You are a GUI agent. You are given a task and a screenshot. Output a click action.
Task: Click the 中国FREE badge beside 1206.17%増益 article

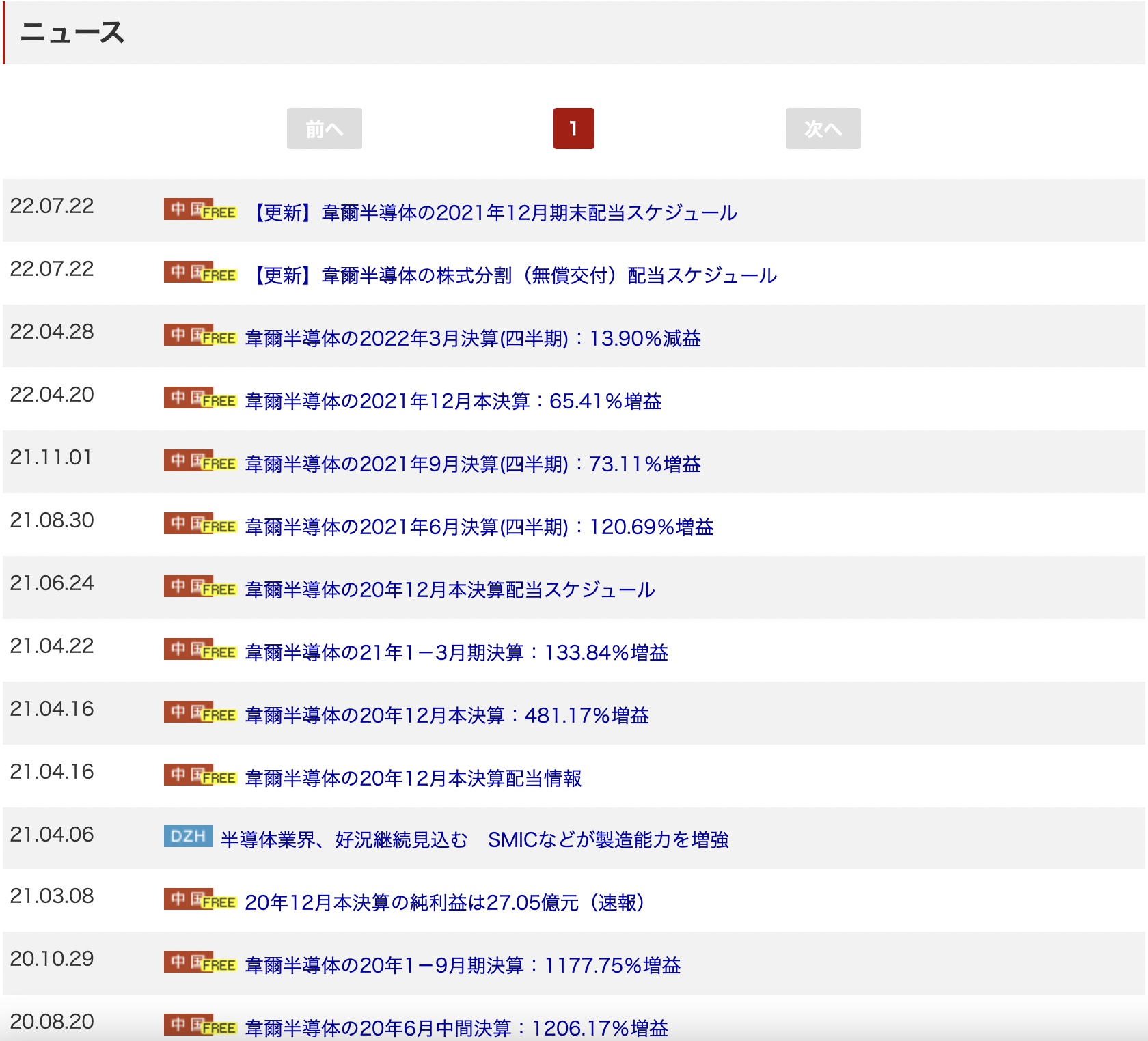(x=200, y=1025)
